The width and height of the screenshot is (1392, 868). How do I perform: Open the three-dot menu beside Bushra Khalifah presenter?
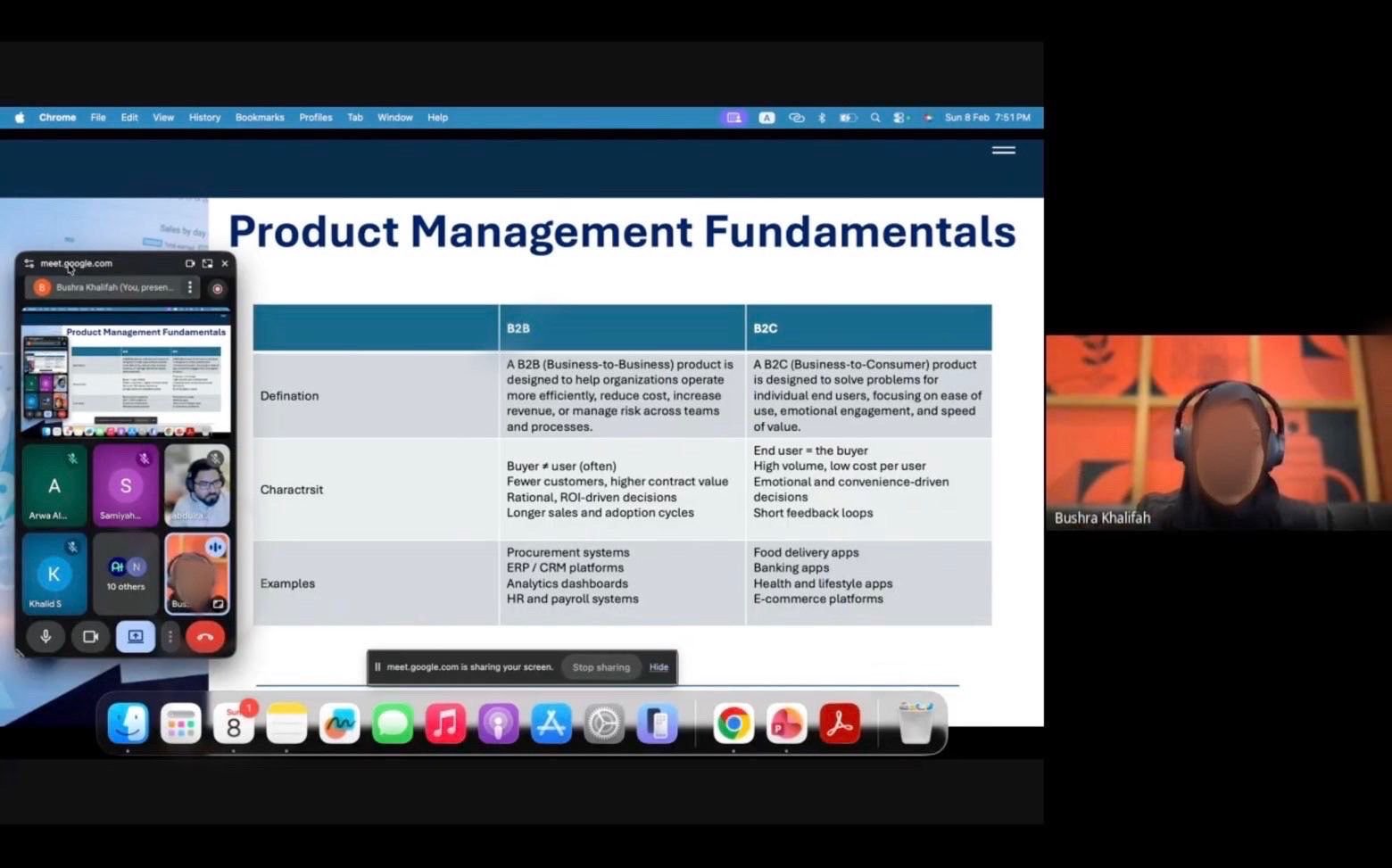(190, 287)
